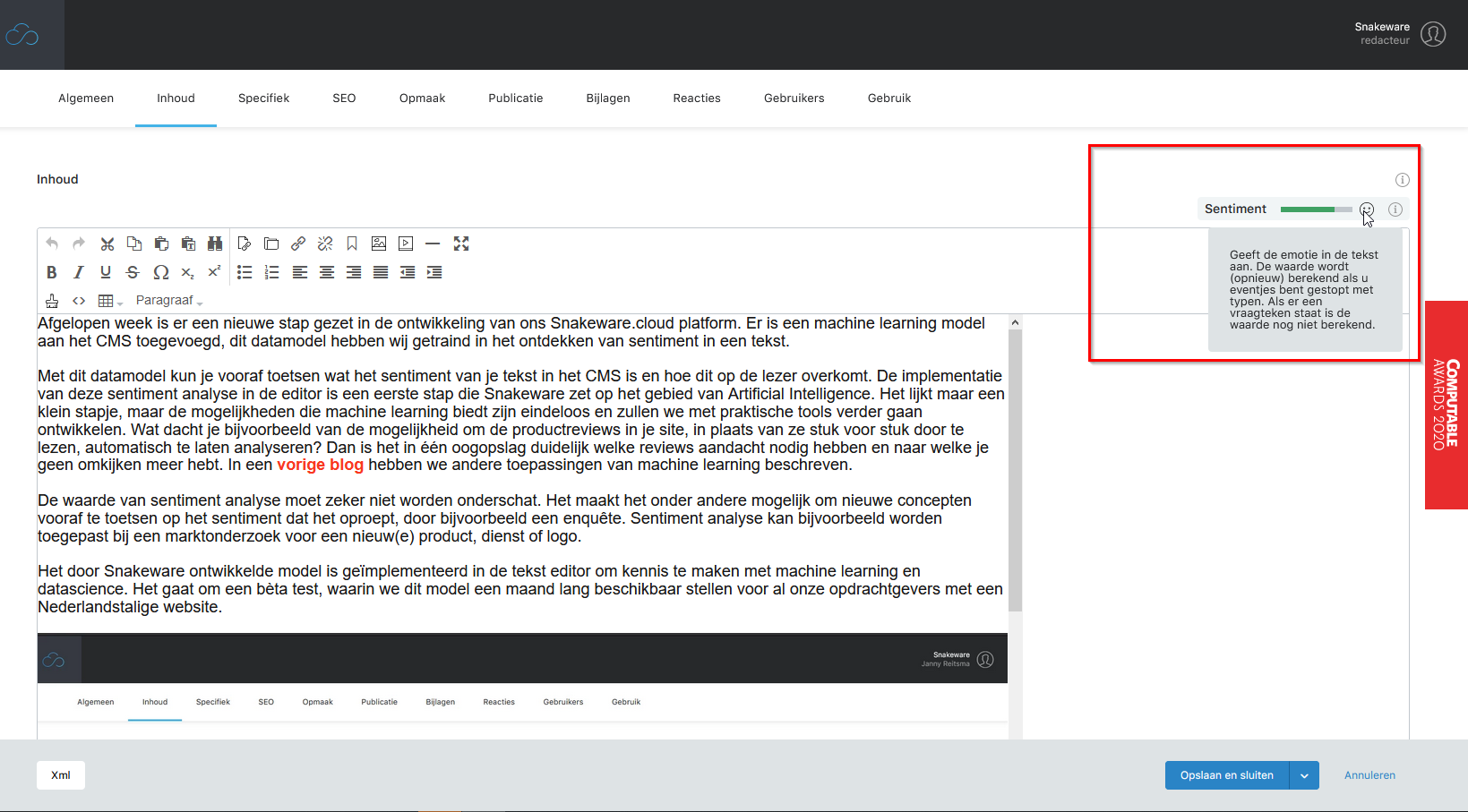
Task: Click the embedded CMS screenshot in editor
Action: 522,687
